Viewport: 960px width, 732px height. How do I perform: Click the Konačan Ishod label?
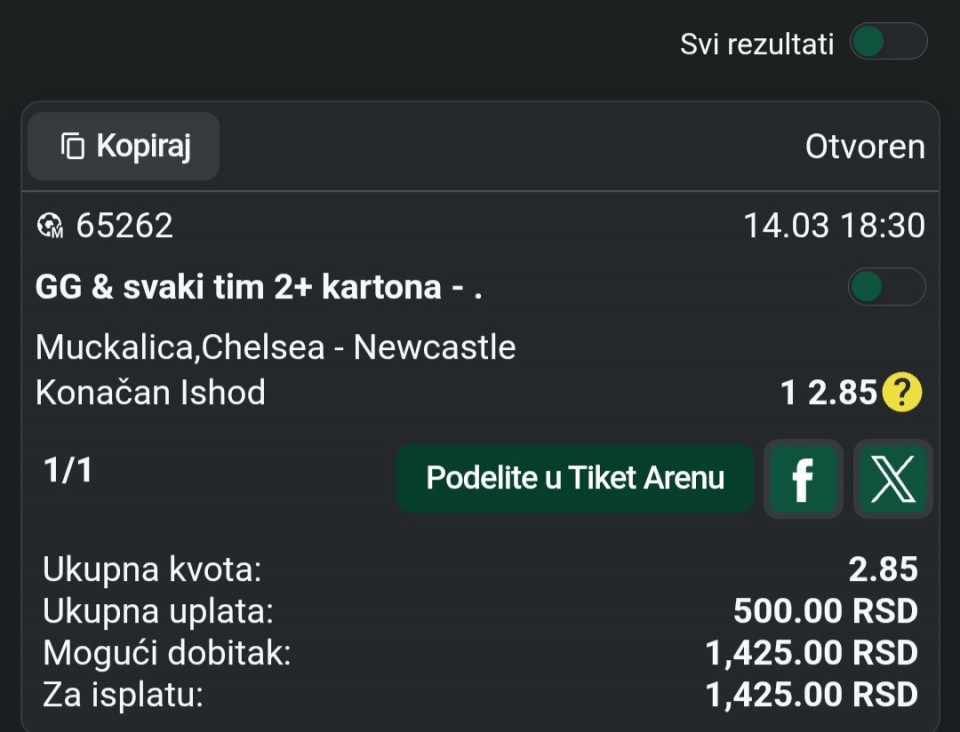(150, 392)
